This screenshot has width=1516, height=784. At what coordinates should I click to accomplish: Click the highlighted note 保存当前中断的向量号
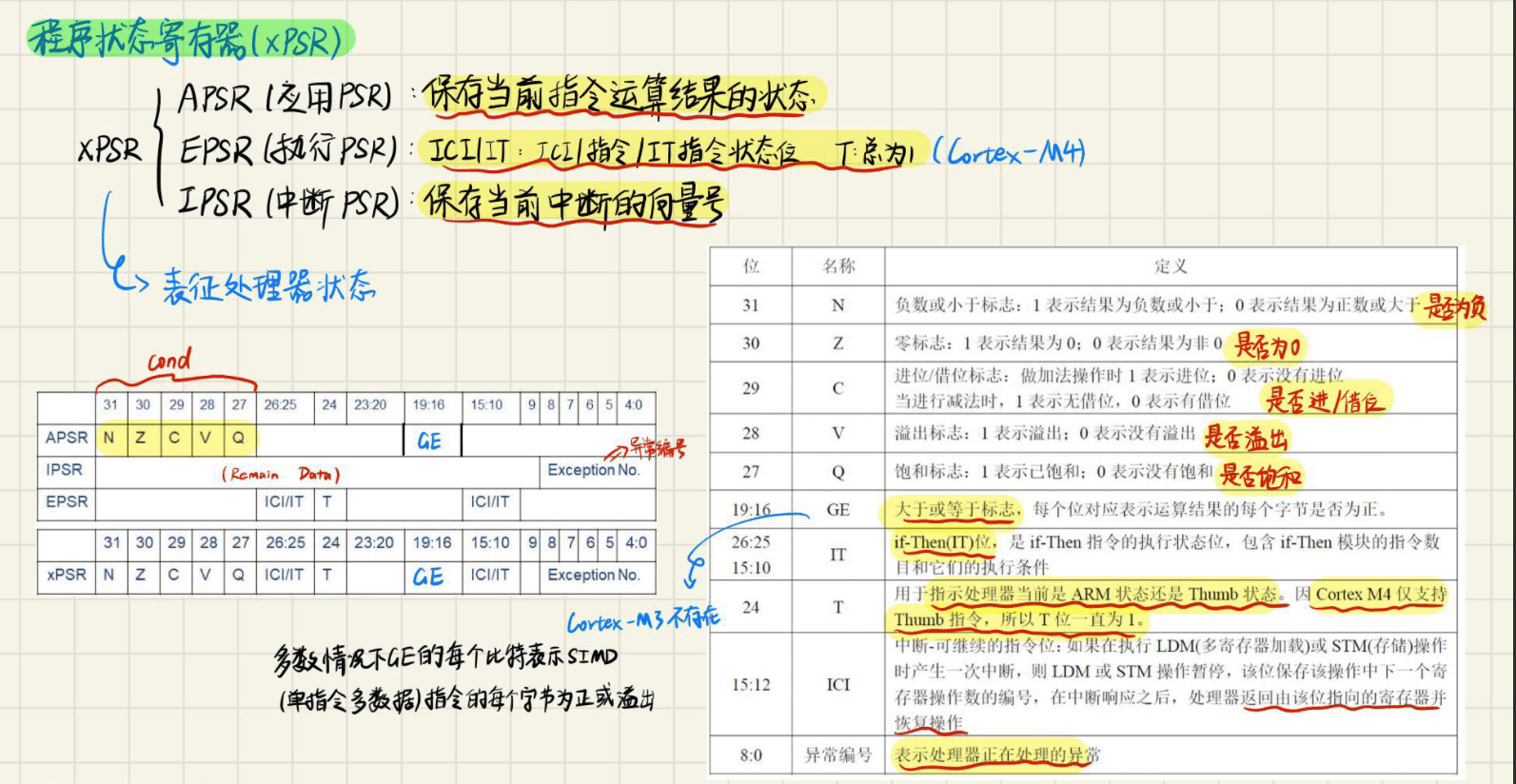coord(573,203)
